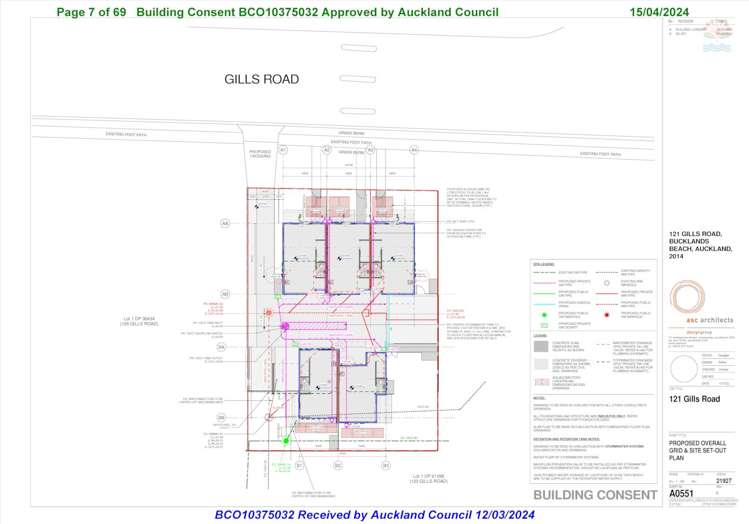Select the address '121 GILLS ROAD, BUCKLANDS BEACH' block

pos(700,245)
